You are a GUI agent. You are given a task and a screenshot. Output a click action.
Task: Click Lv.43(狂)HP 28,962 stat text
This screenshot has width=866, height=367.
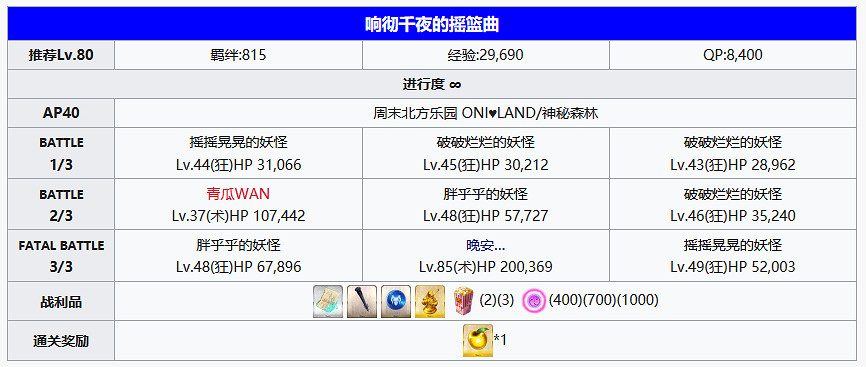733,165
